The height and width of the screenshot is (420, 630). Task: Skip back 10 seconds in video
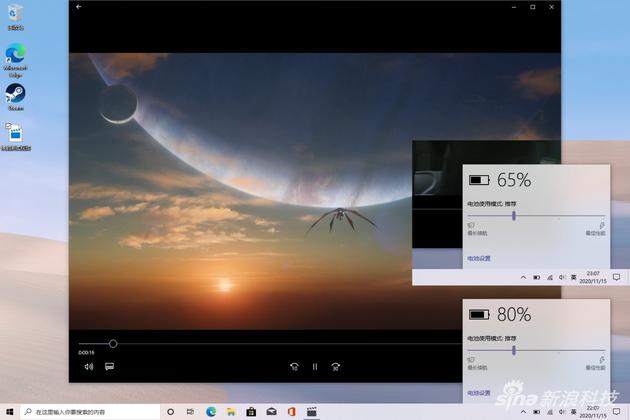tap(294, 366)
